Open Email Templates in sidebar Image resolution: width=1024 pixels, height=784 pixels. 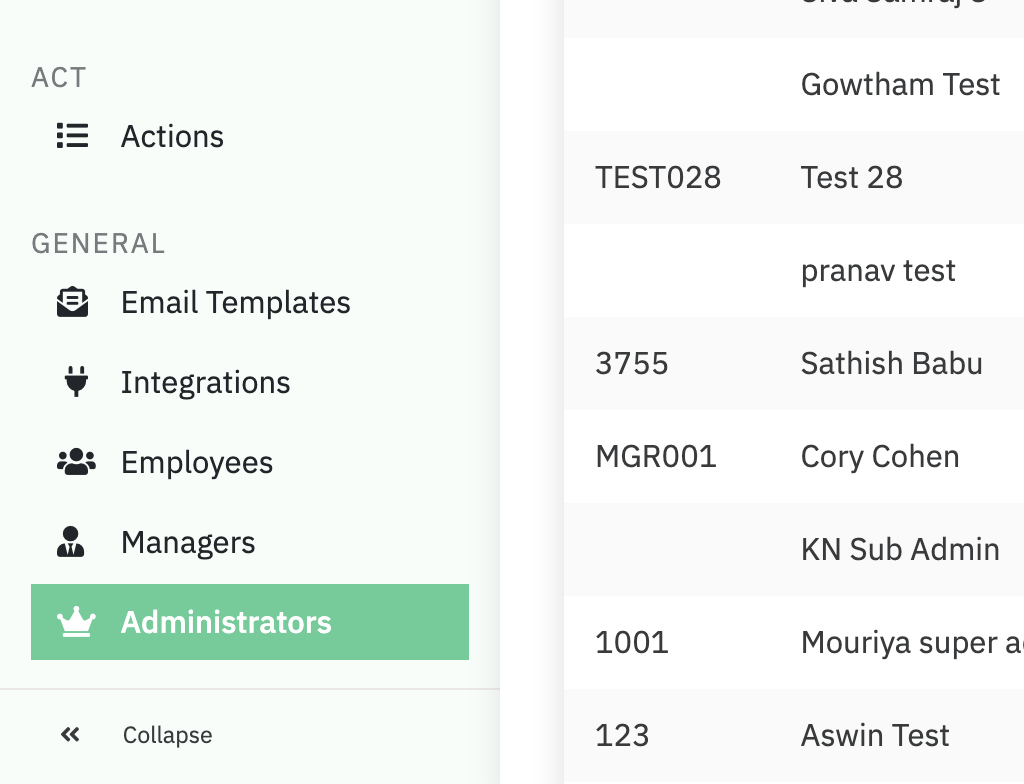click(x=235, y=302)
